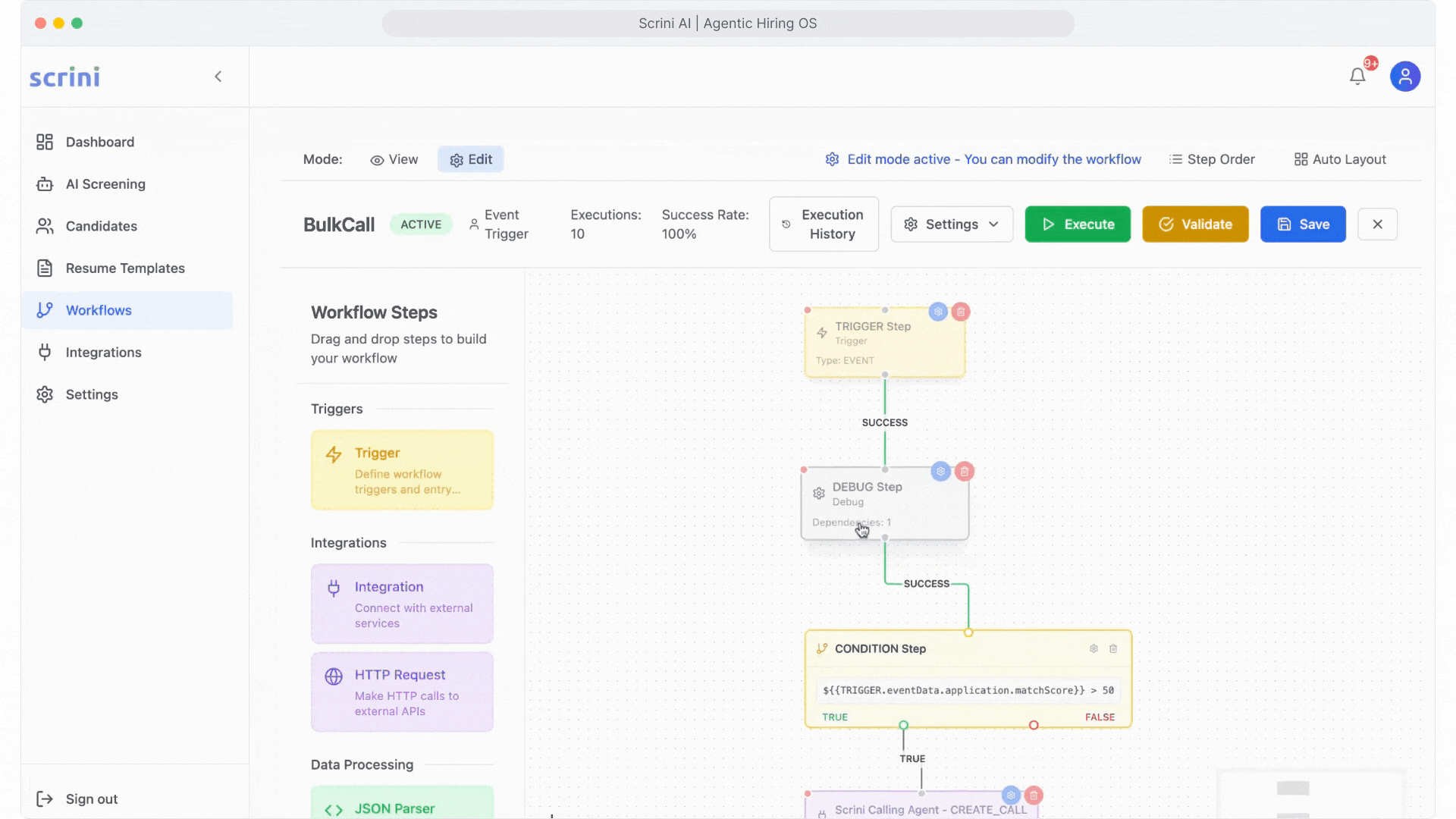Open Execution History panel
Viewport: 1456px width, 819px height.
click(x=824, y=224)
